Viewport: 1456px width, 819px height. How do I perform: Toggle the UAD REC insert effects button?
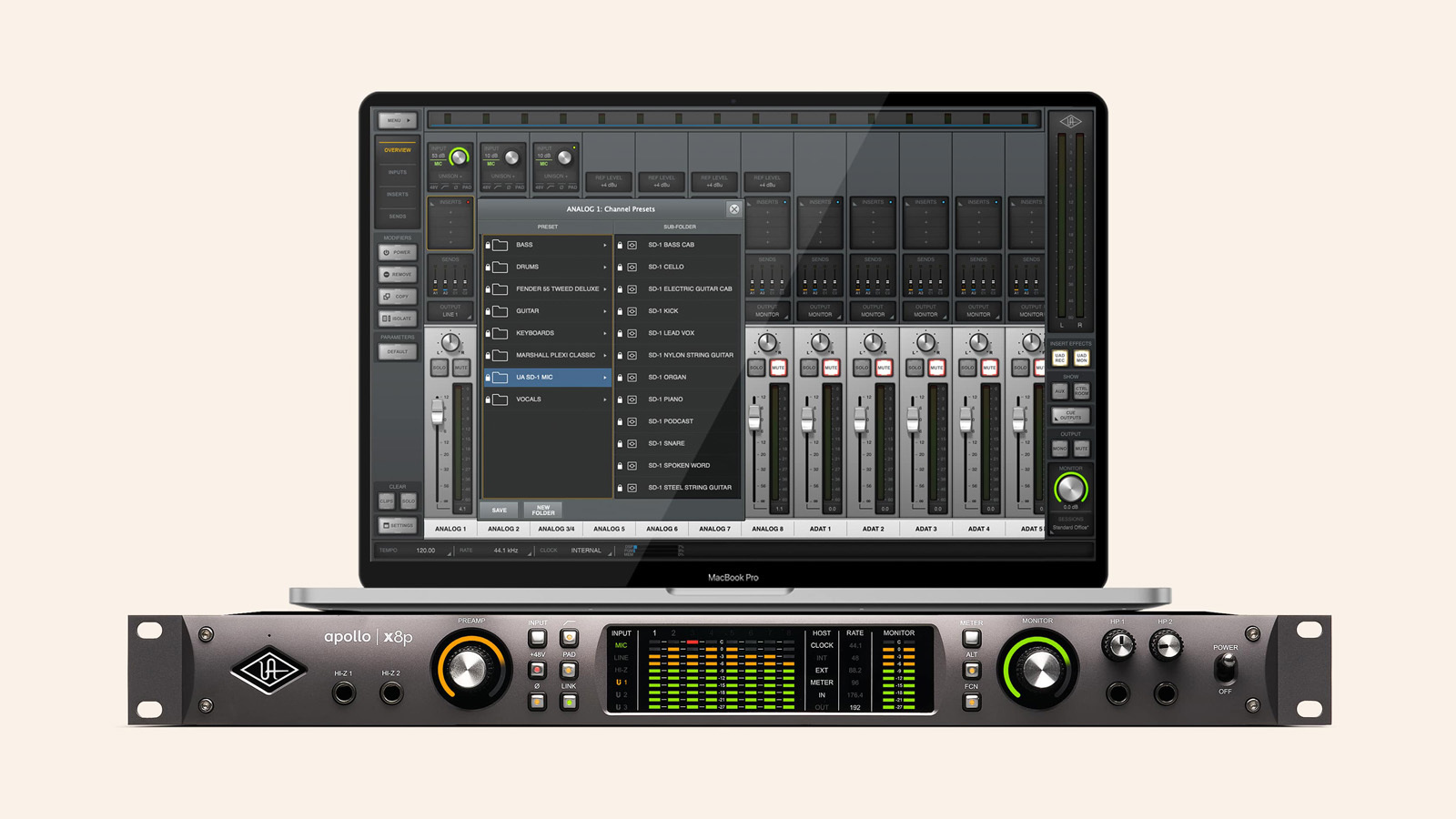click(1060, 358)
